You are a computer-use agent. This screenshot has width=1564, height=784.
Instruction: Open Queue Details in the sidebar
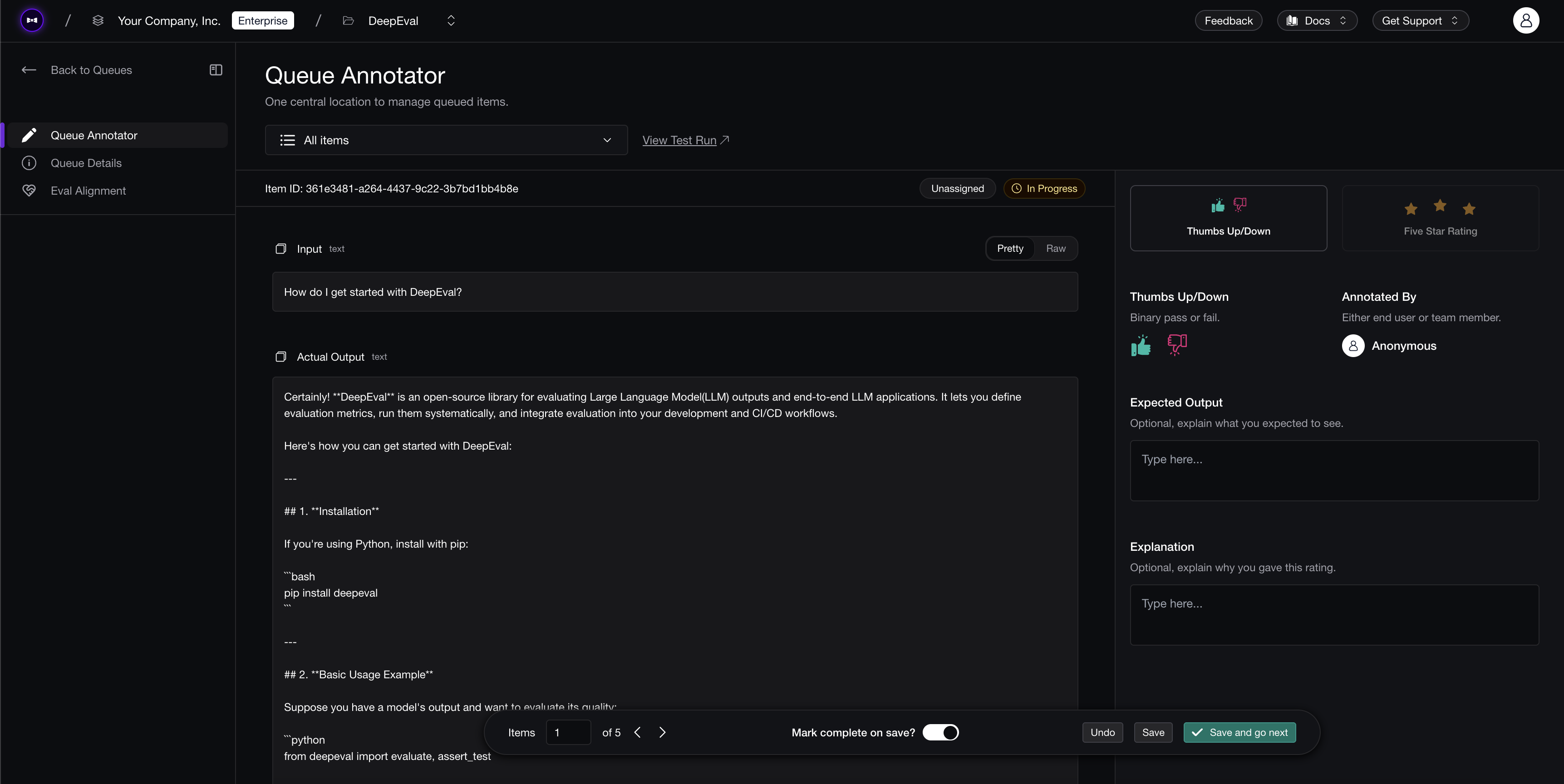point(86,162)
